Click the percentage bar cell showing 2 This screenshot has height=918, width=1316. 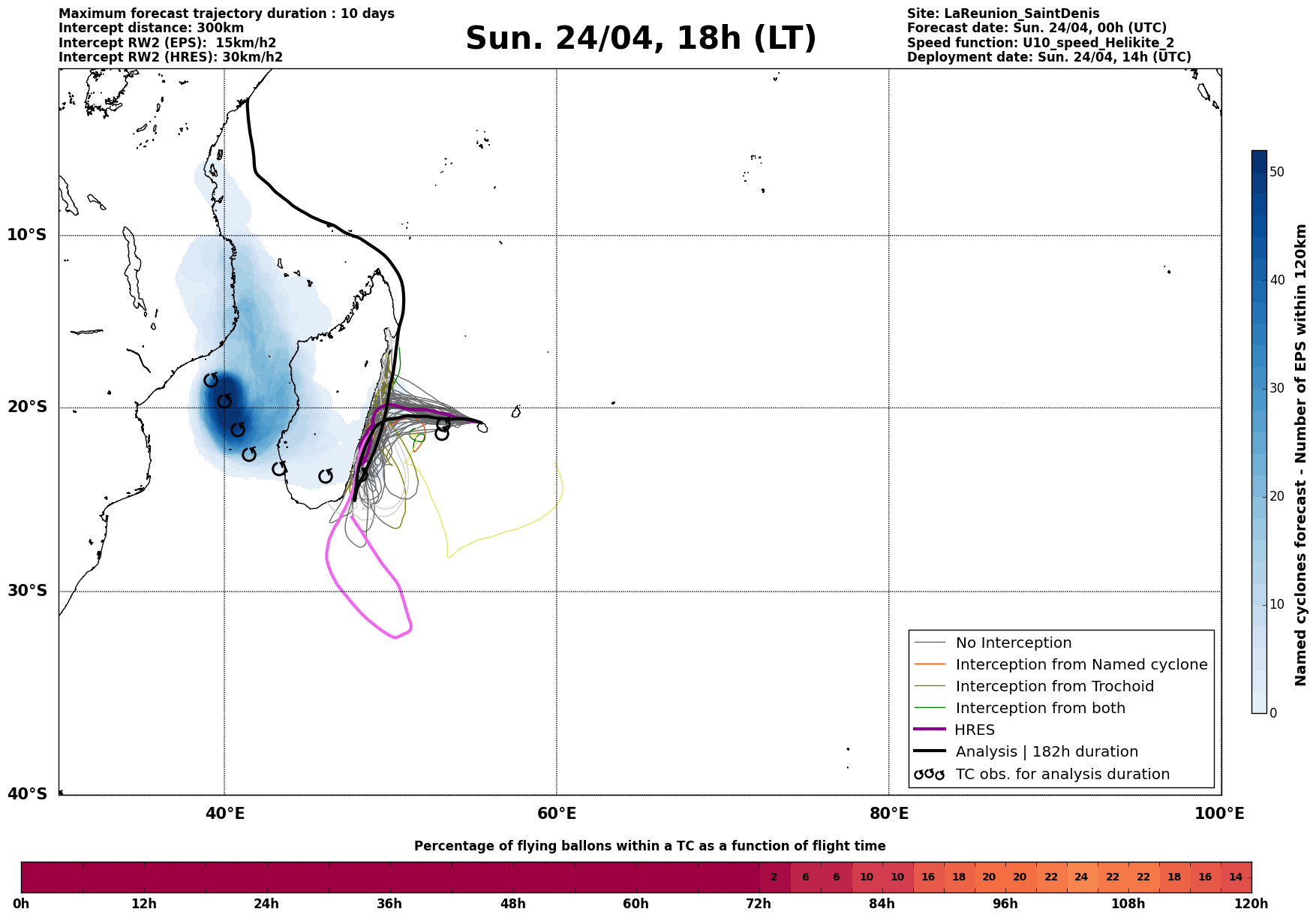click(x=774, y=877)
